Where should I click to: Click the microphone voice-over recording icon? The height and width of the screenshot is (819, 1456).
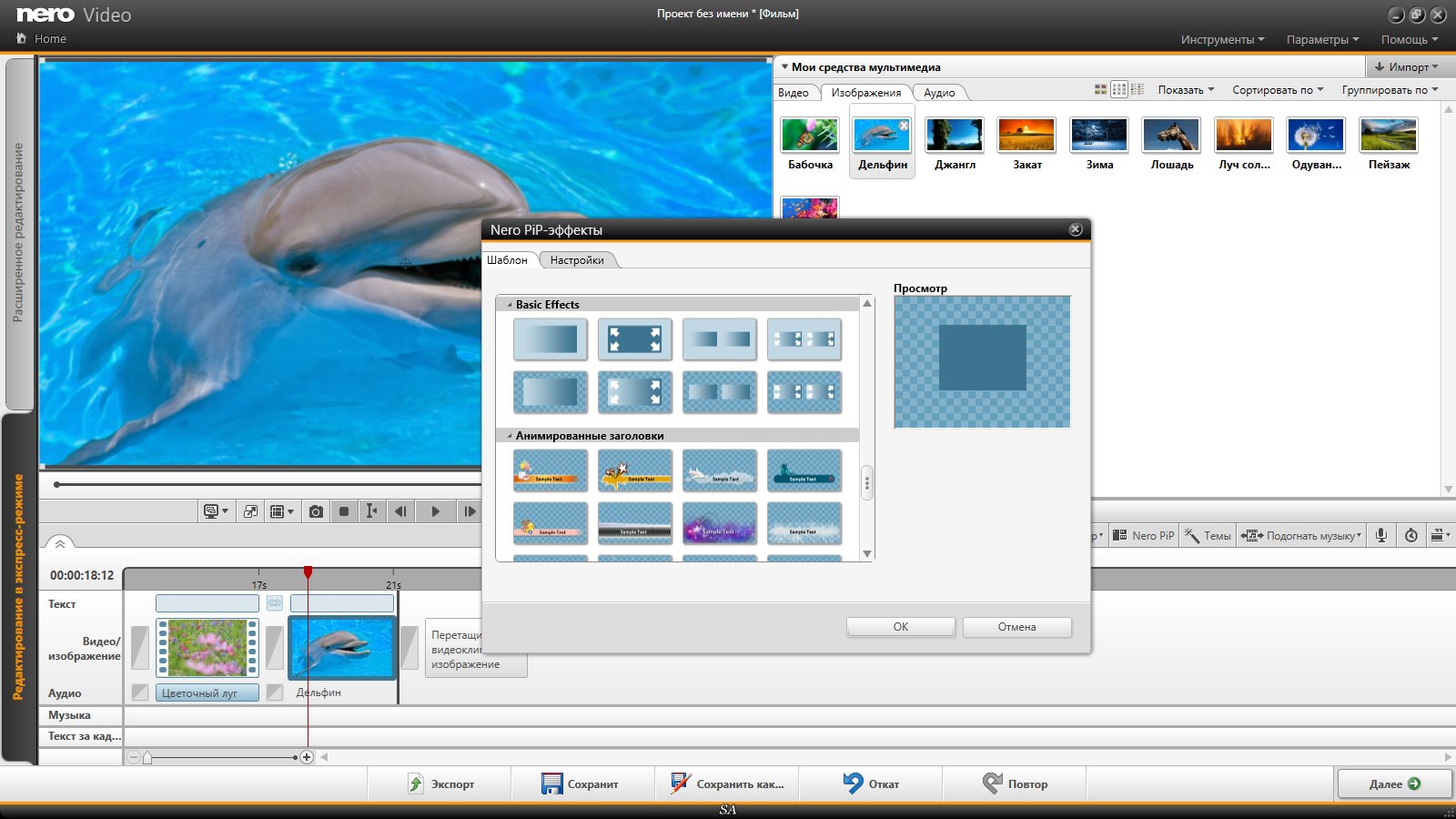tap(1380, 535)
